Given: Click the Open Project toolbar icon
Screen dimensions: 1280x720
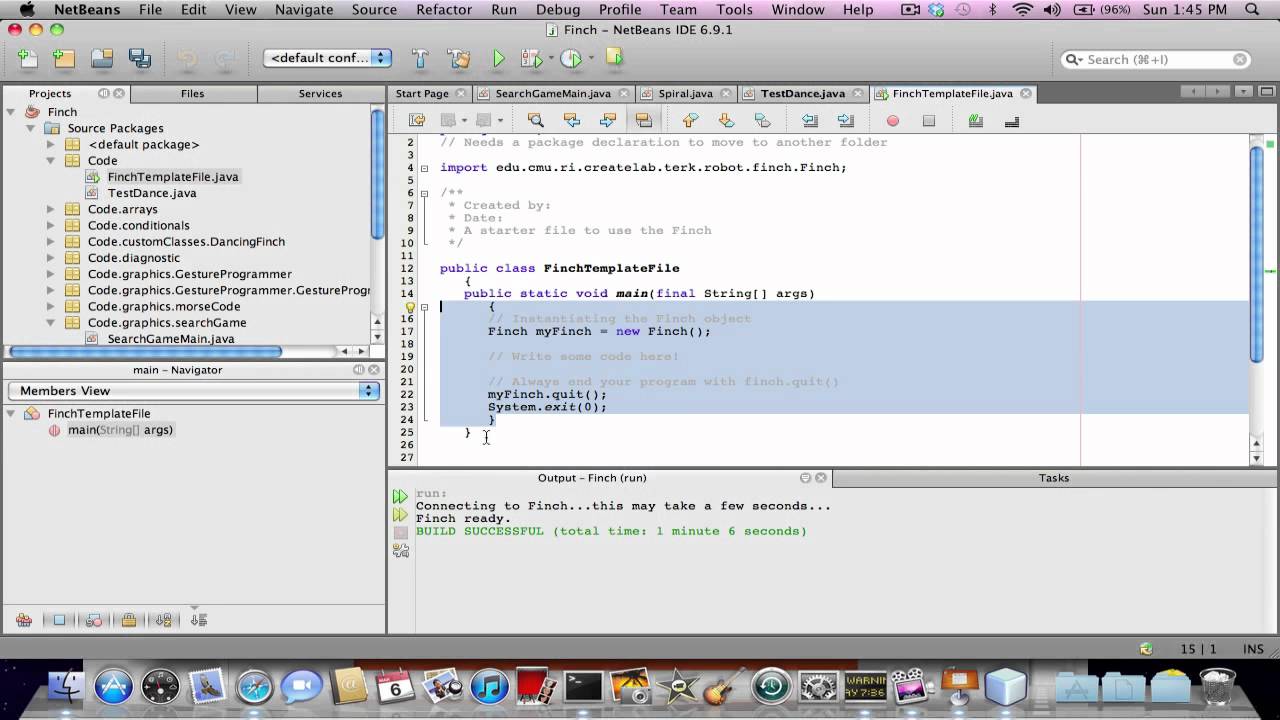Looking at the screenshot, I should pos(102,59).
